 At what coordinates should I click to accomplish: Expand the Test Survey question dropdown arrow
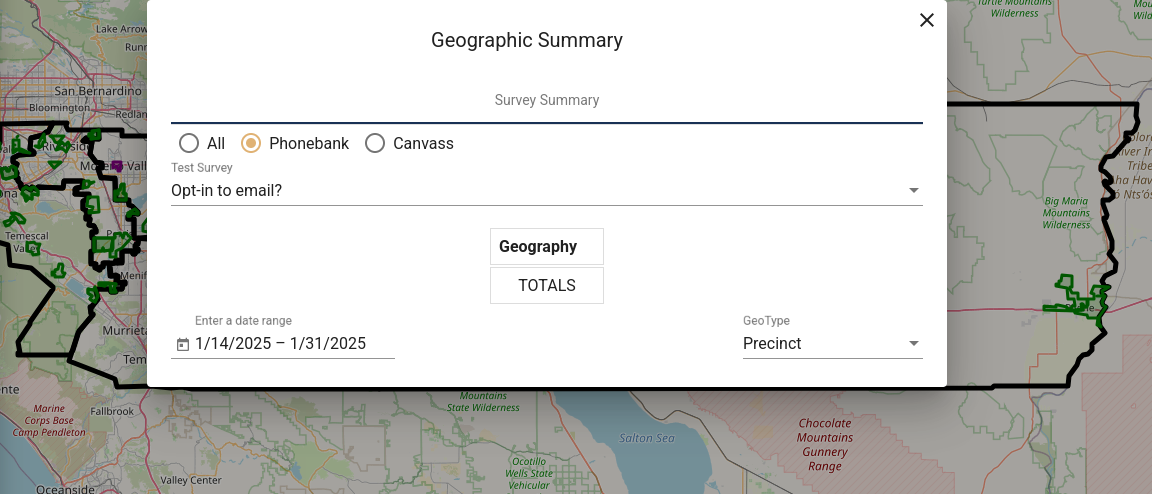913,190
